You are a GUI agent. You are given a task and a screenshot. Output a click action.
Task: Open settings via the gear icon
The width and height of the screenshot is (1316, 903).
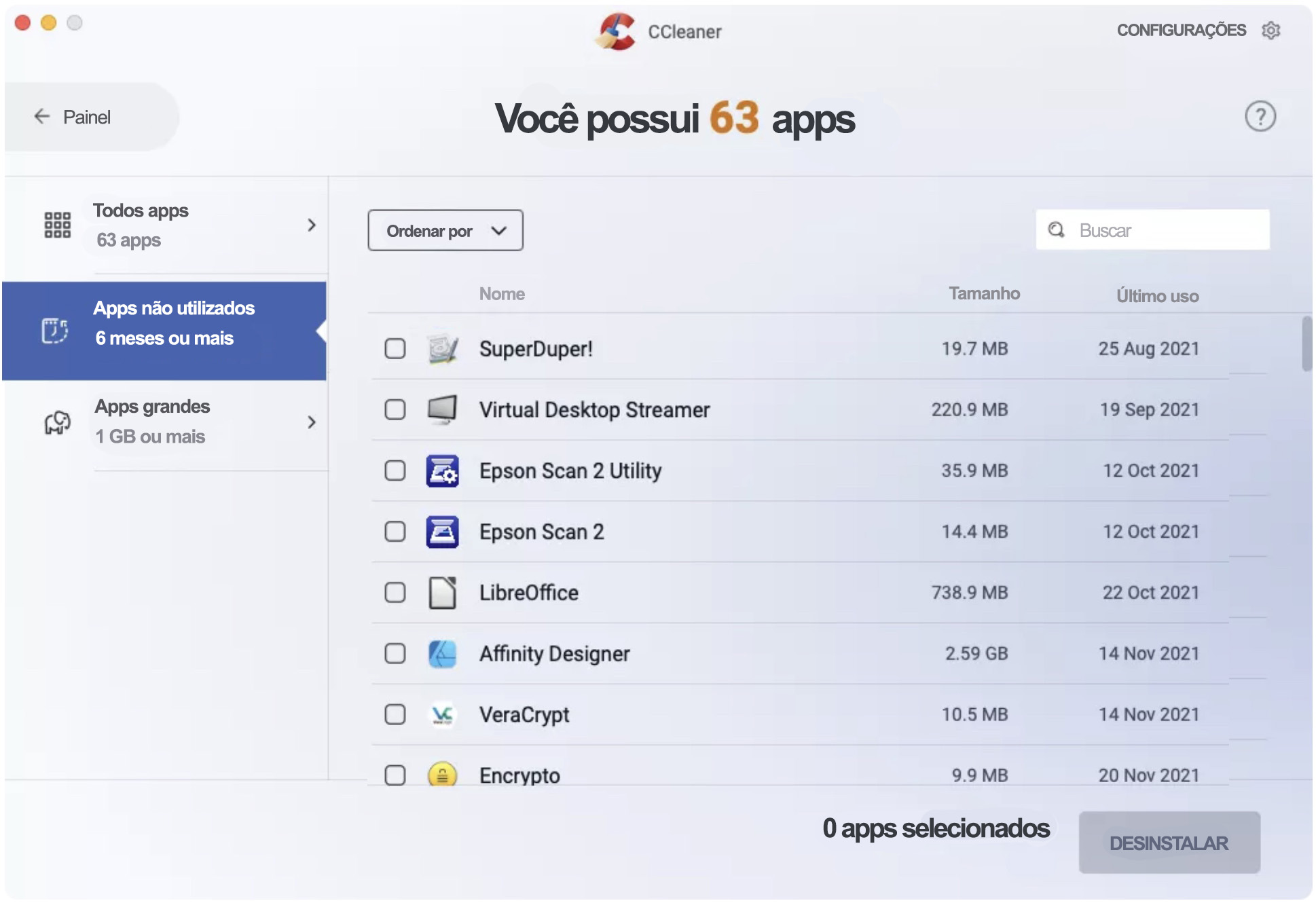click(1271, 31)
